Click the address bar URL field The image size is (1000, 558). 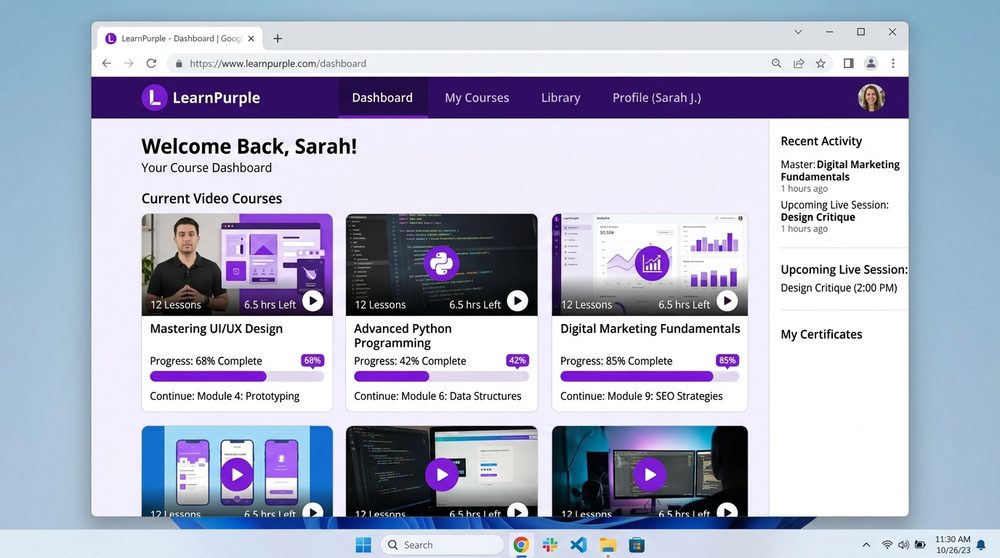(x=469, y=63)
